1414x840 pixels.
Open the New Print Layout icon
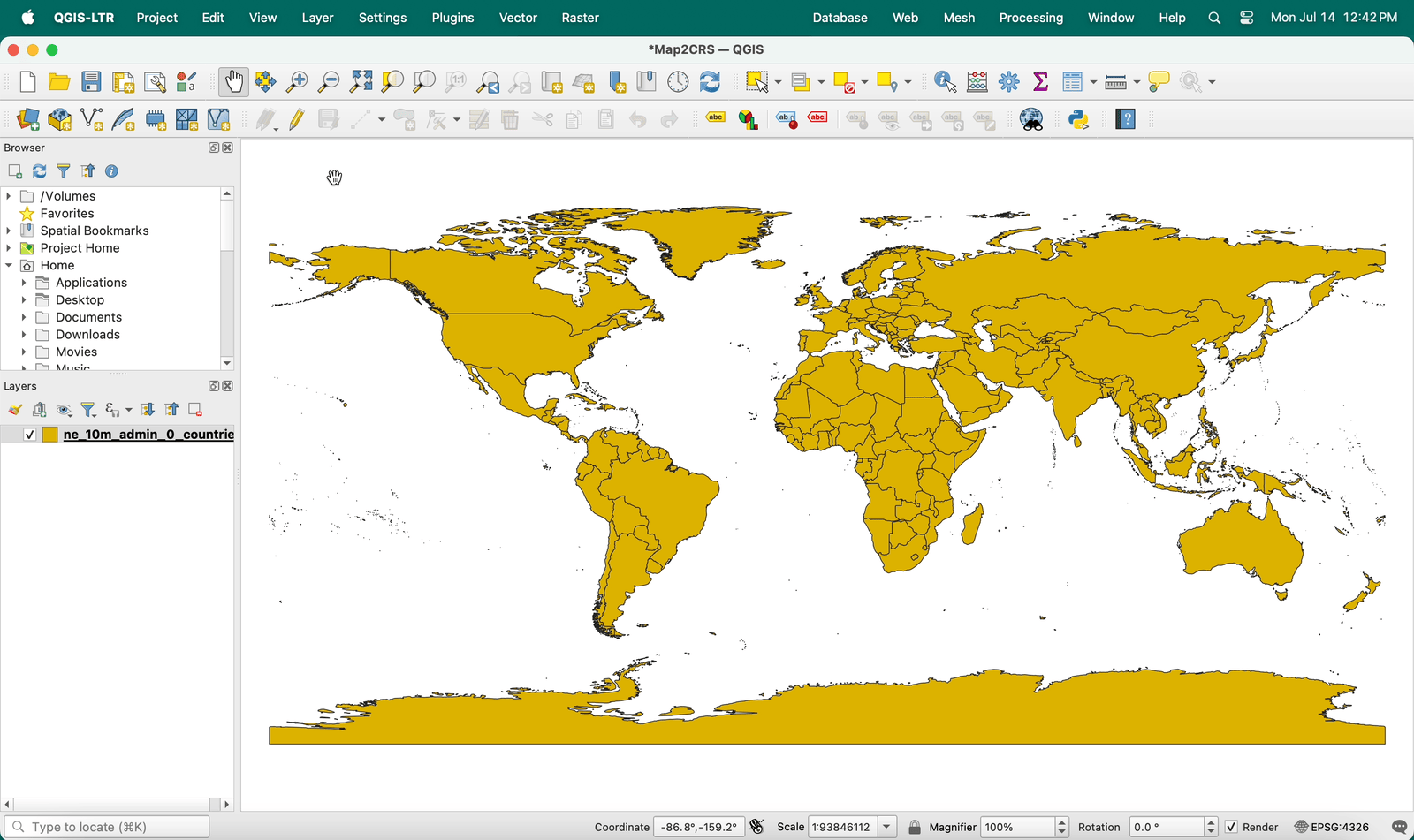tap(123, 82)
